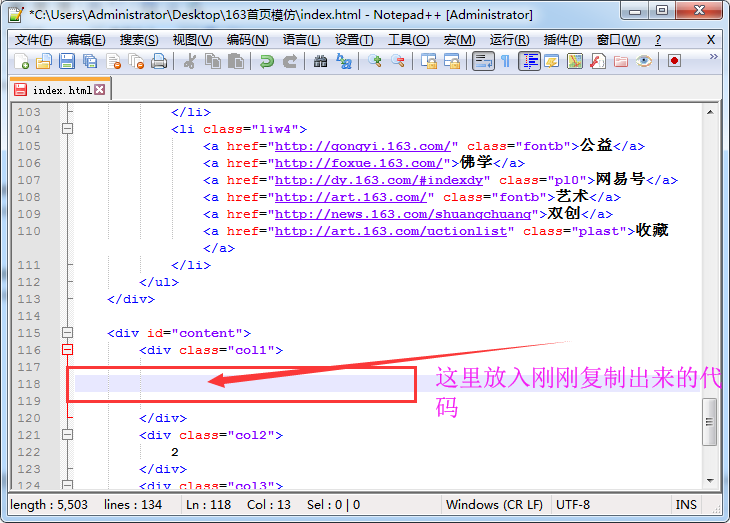This screenshot has height=523, width=730.
Task: Start recording a macro
Action: [674, 61]
